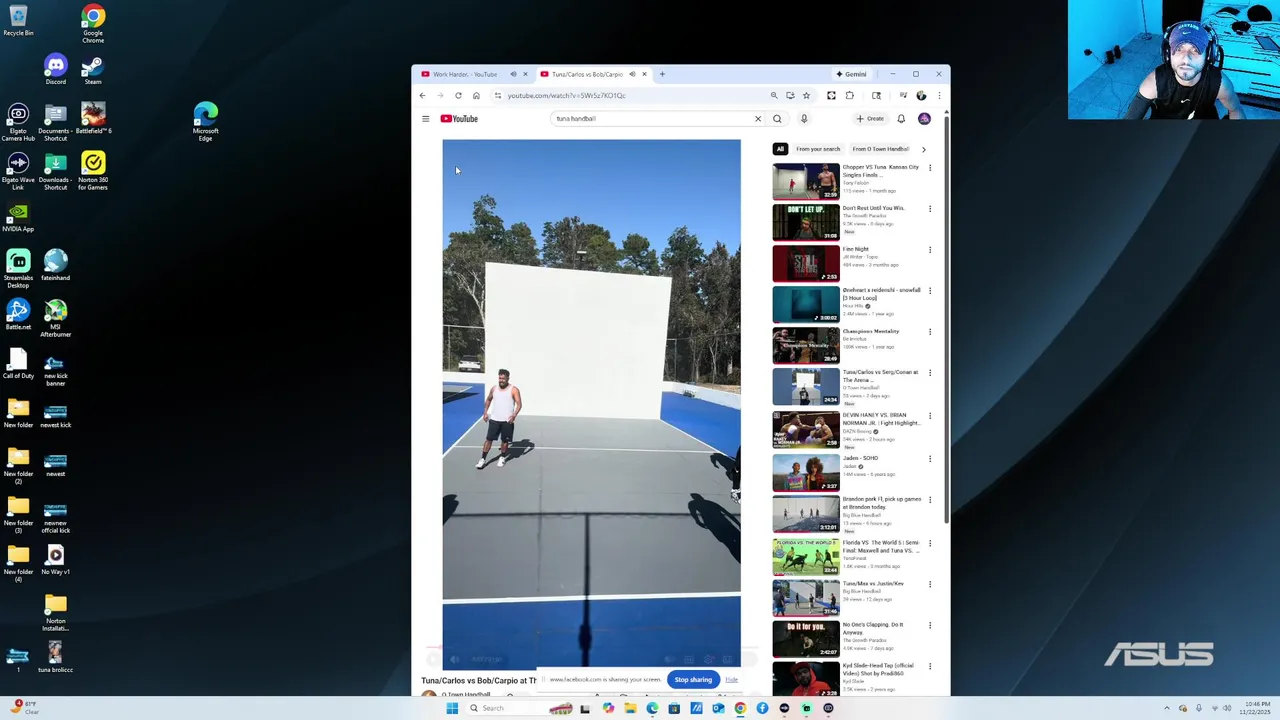This screenshot has height=720, width=1280.
Task: Open options for Brandon park pick up games
Action: (x=930, y=500)
